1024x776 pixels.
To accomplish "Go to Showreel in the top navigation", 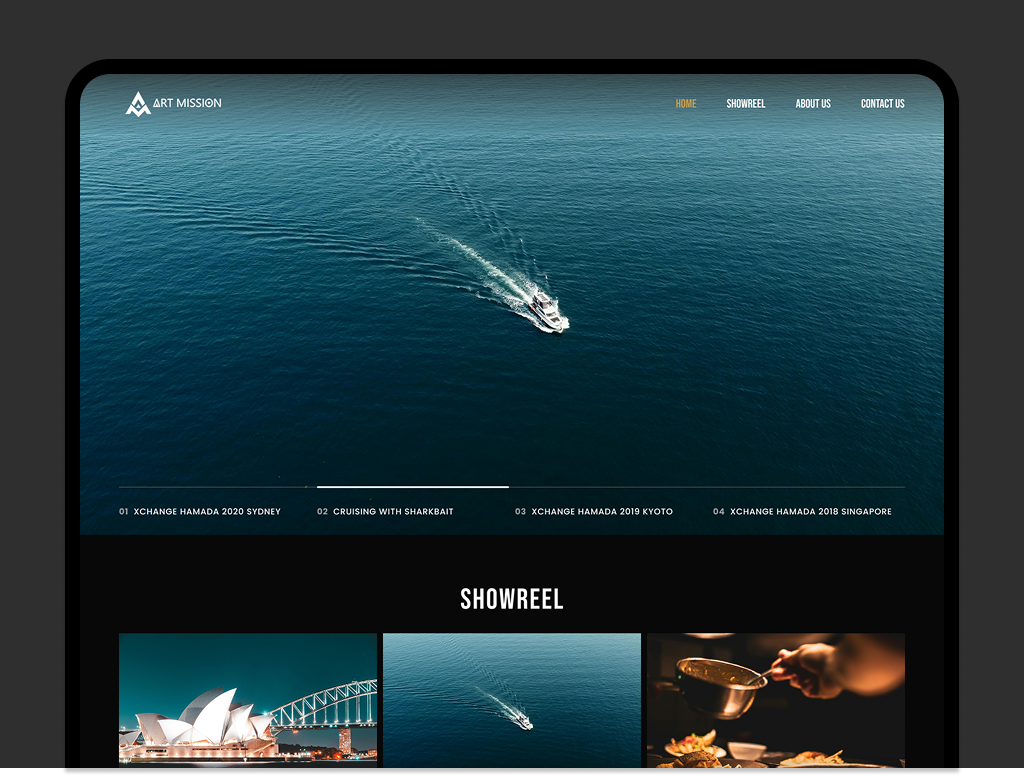I will pyautogui.click(x=745, y=104).
